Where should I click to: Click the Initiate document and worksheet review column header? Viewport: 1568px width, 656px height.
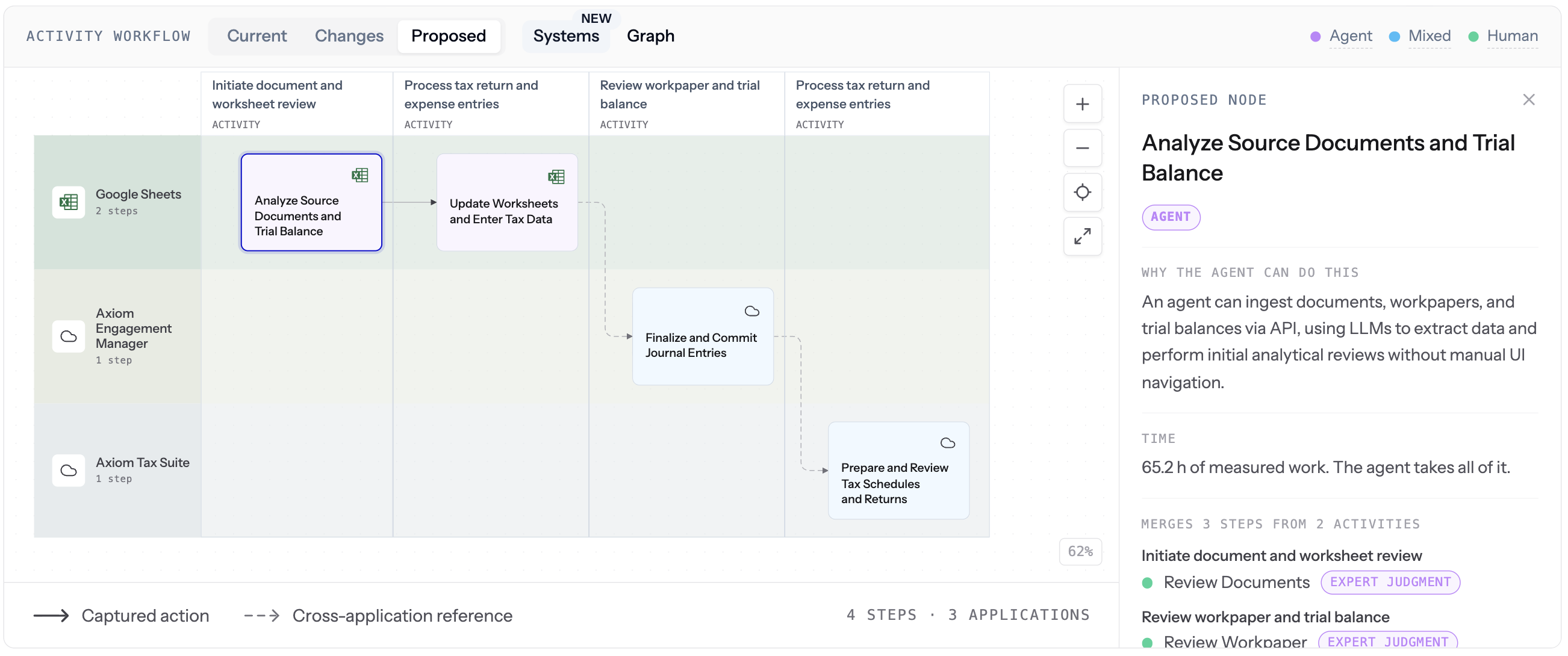point(297,104)
